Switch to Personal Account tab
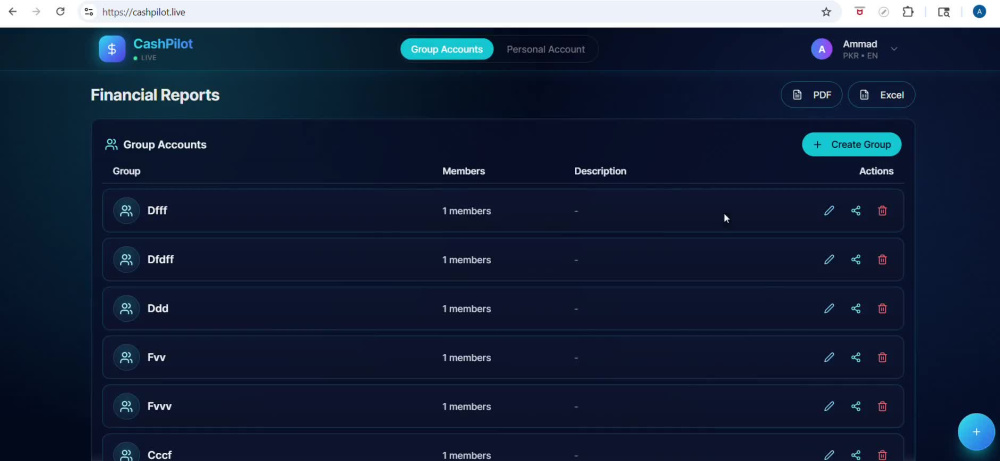Viewport: 1000px width, 461px height. pos(545,49)
